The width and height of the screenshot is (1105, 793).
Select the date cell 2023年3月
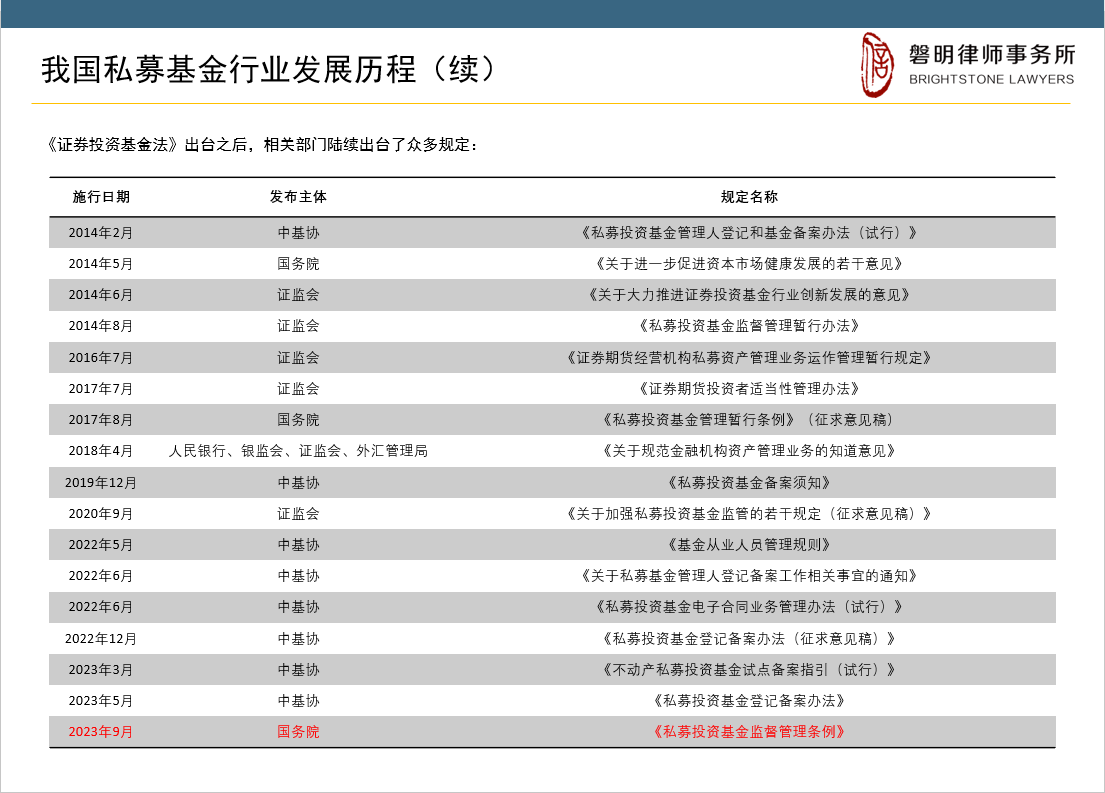click(101, 670)
